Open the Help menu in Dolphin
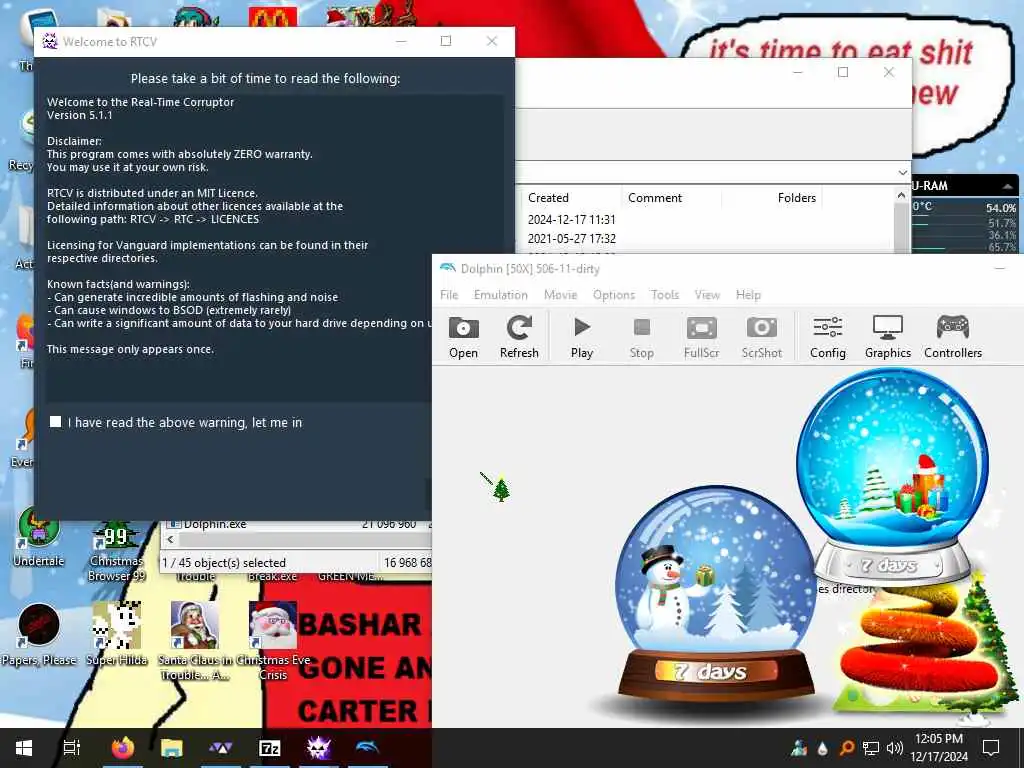The height and width of the screenshot is (768, 1024). pyautogui.click(x=748, y=295)
